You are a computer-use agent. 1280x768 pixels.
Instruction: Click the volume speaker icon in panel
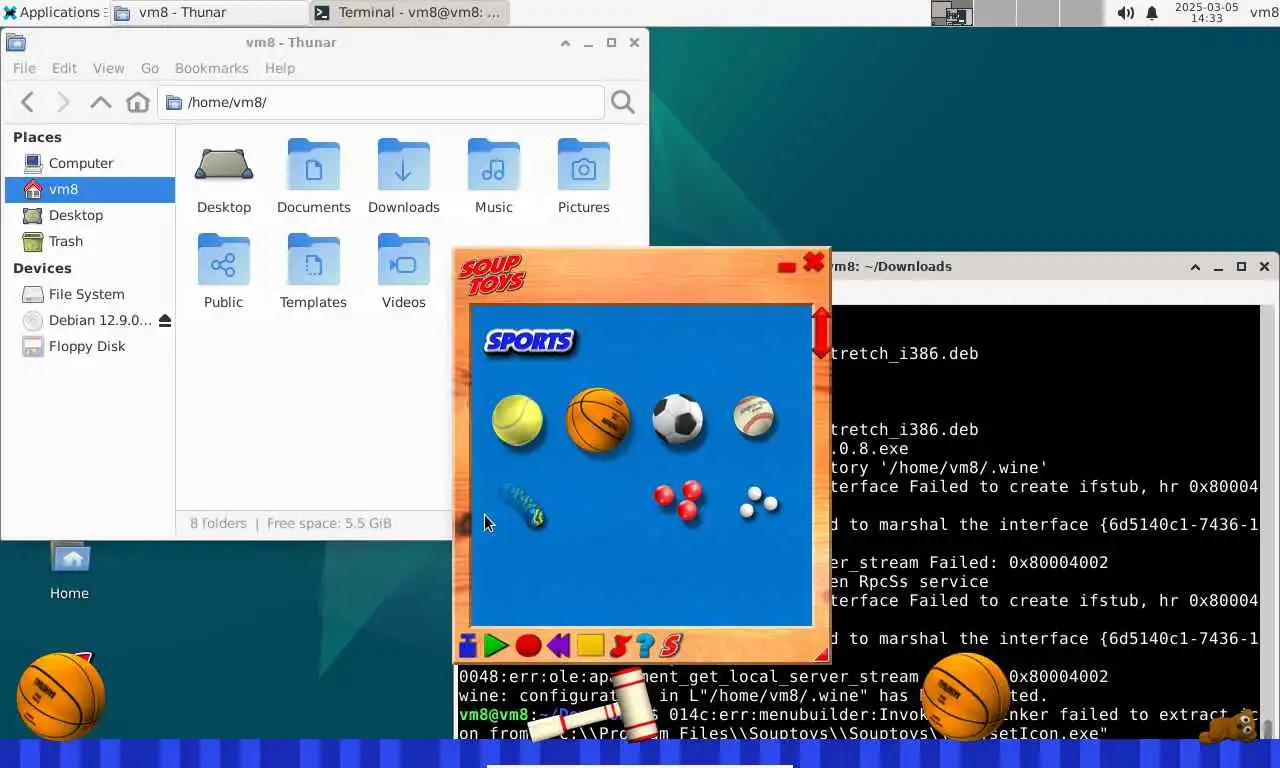click(1126, 13)
